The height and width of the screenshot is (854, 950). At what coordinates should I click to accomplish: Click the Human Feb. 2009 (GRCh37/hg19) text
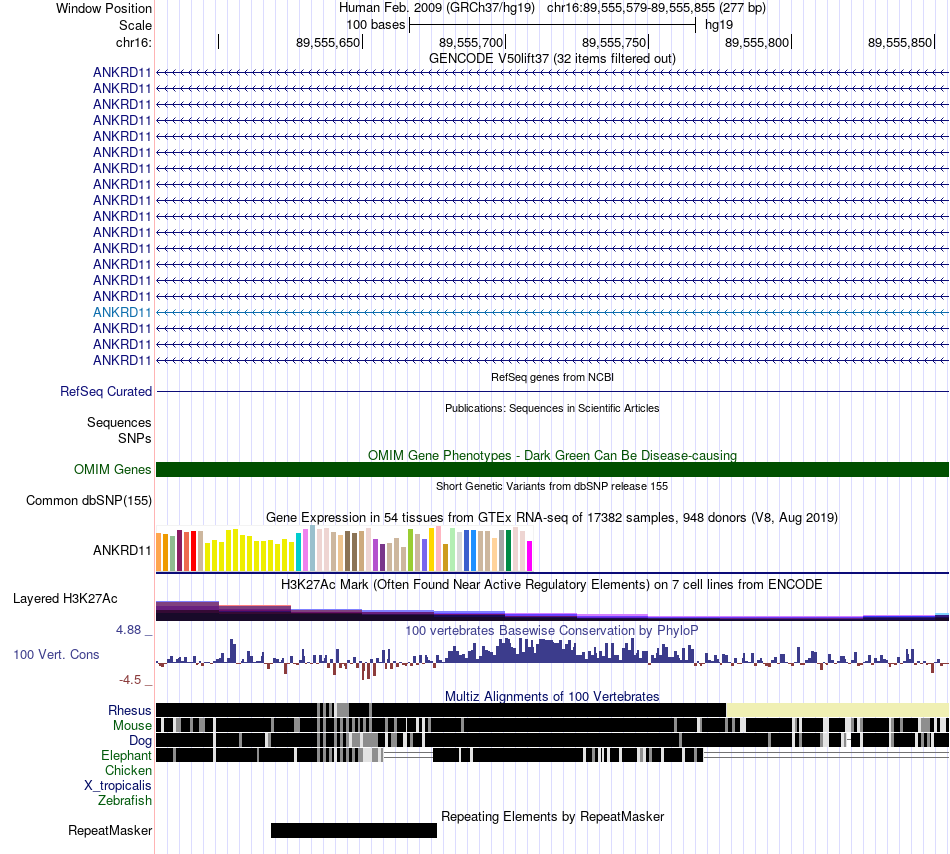click(437, 8)
